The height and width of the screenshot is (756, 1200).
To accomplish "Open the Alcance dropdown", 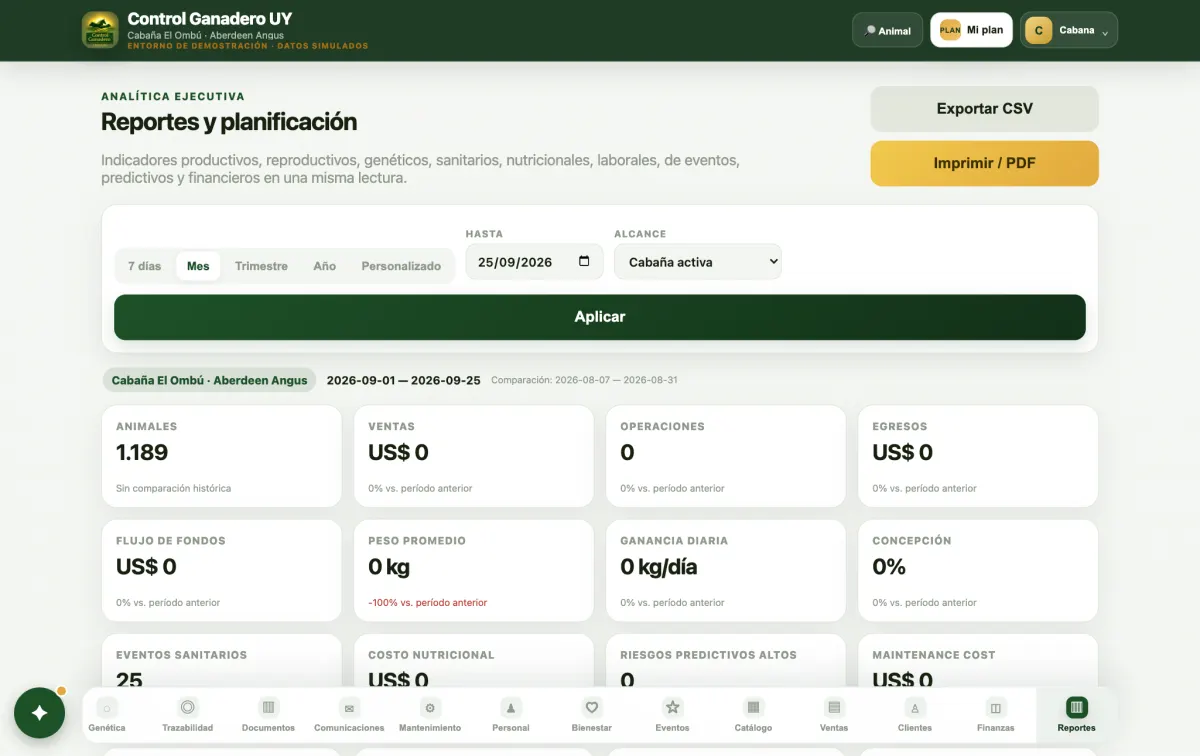I will [x=698, y=262].
